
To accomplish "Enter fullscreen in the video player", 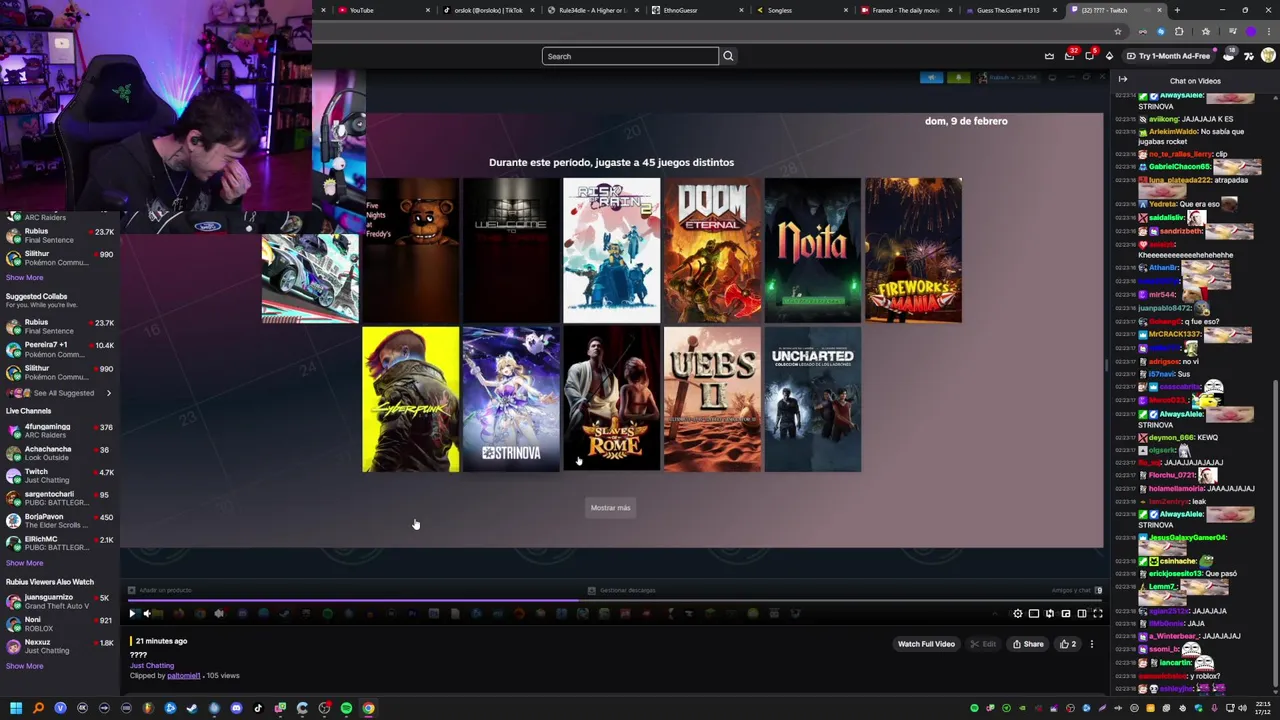I will [x=1098, y=614].
